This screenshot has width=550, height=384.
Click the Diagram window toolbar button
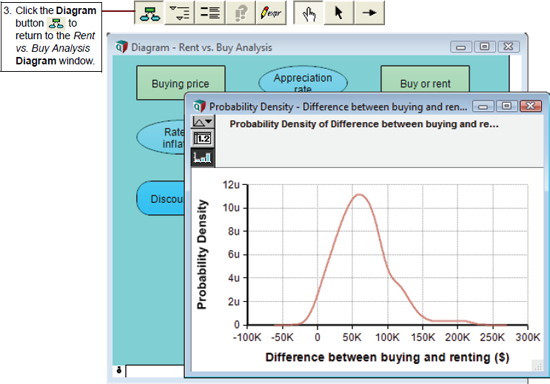point(149,13)
